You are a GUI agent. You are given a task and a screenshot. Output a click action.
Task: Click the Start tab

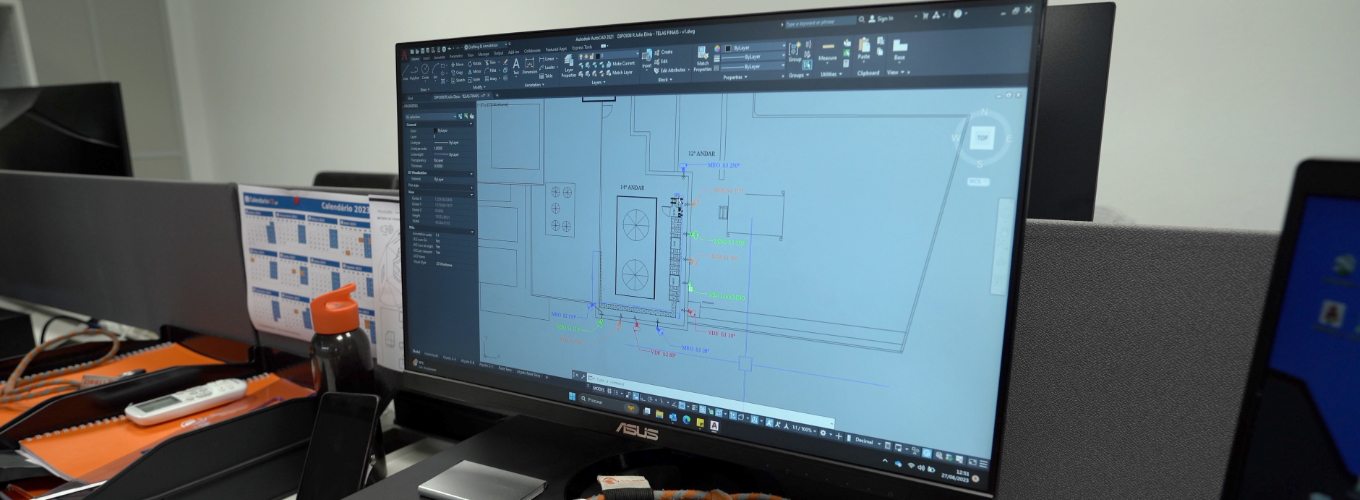click(x=410, y=98)
